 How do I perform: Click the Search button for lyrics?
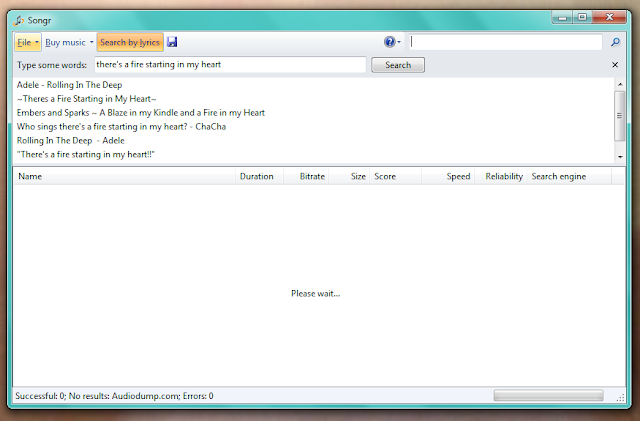pyautogui.click(x=398, y=65)
